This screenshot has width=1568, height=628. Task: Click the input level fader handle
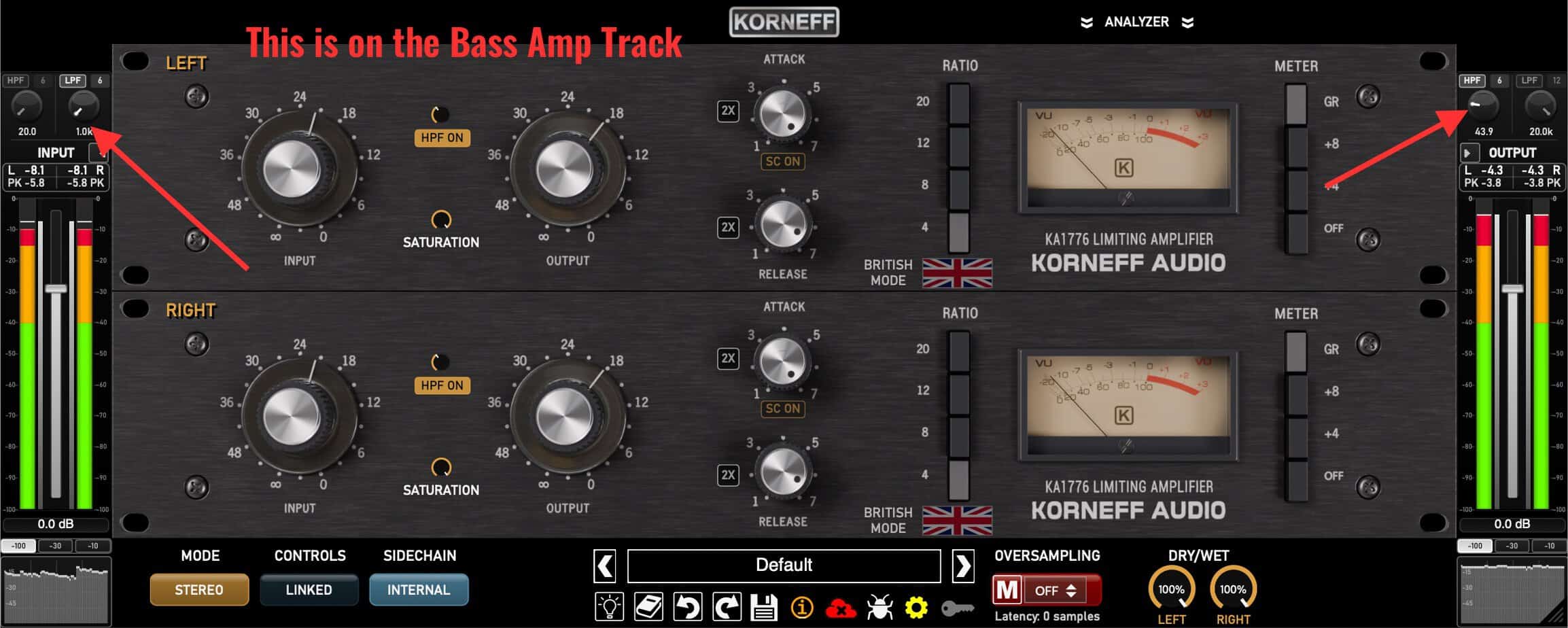56,289
